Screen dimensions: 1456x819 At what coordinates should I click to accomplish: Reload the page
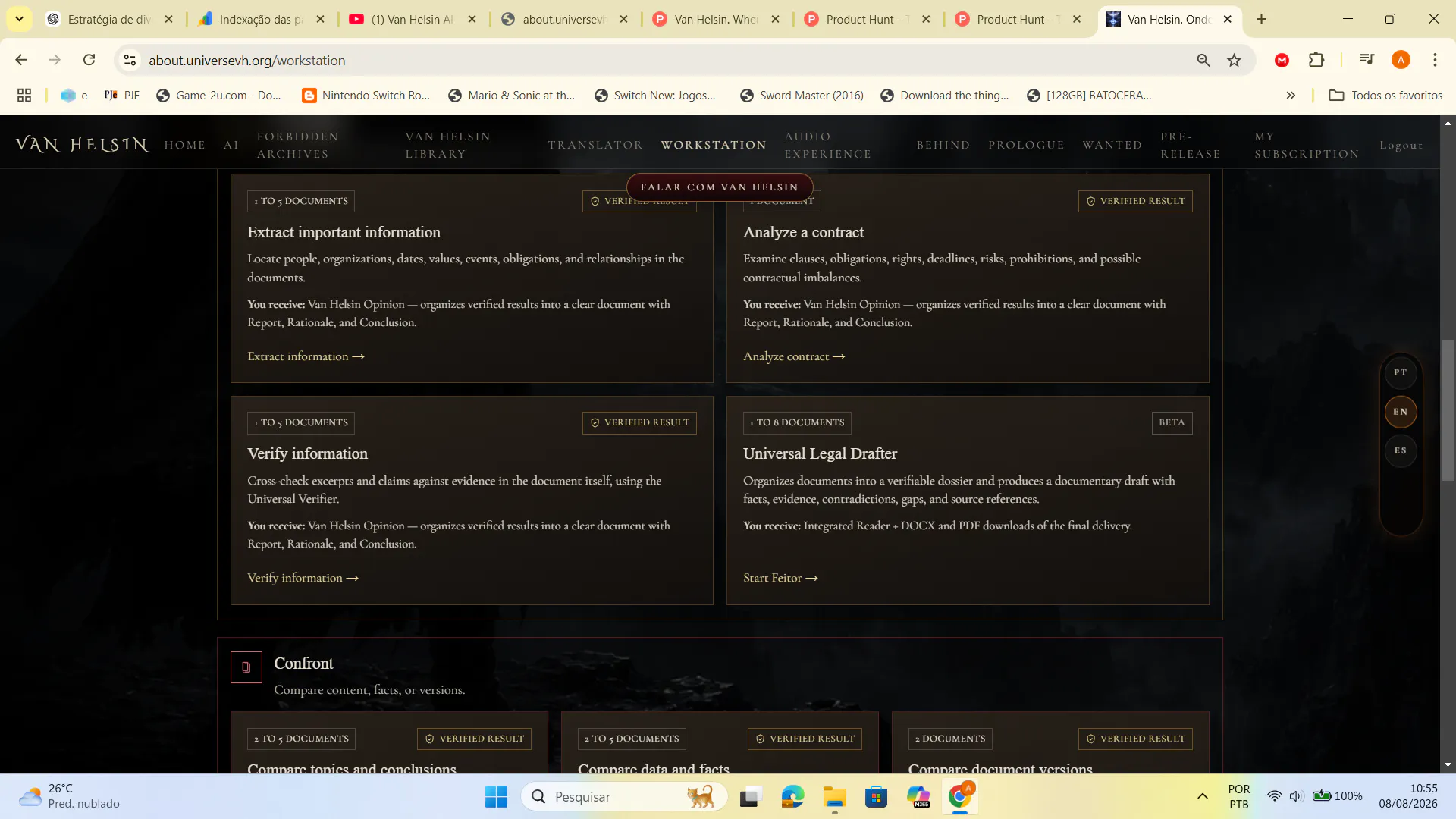(89, 60)
